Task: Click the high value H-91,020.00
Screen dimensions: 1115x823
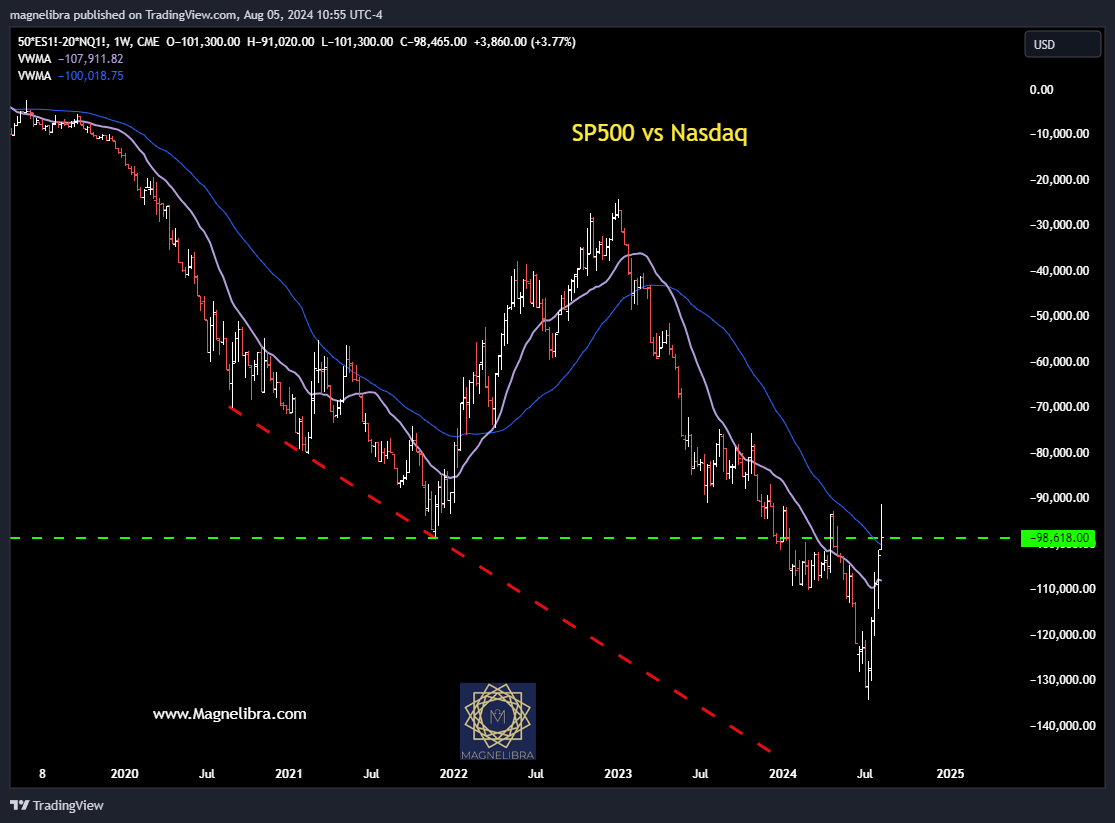Action: (281, 42)
